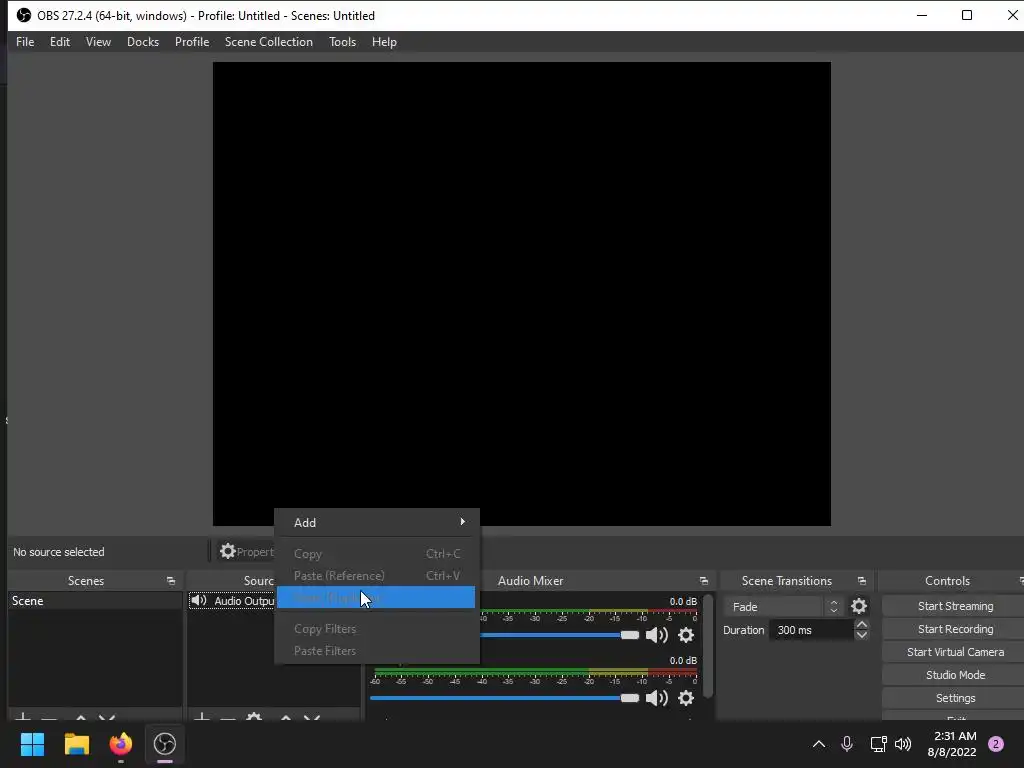The height and width of the screenshot is (768, 1024).
Task: Choose Copy Filters in context menu
Action: pos(377,629)
